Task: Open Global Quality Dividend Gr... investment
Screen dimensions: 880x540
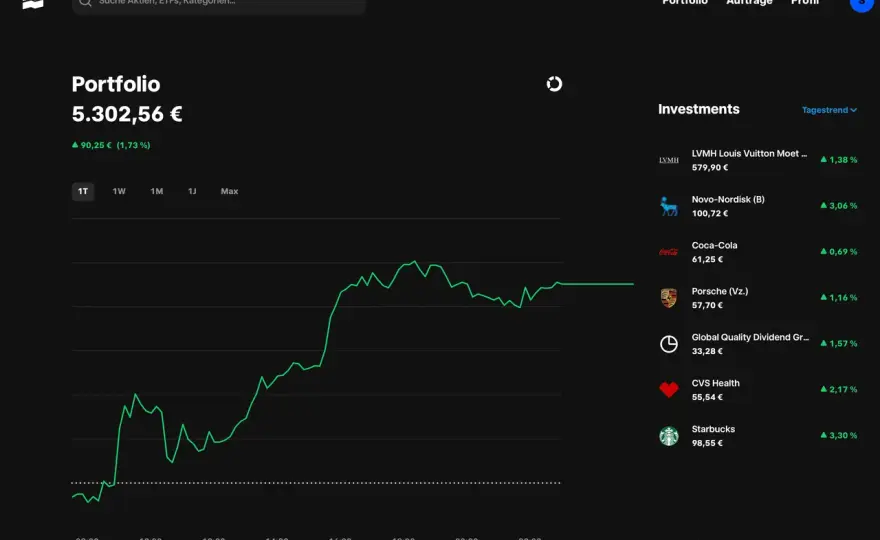Action: coord(758,344)
